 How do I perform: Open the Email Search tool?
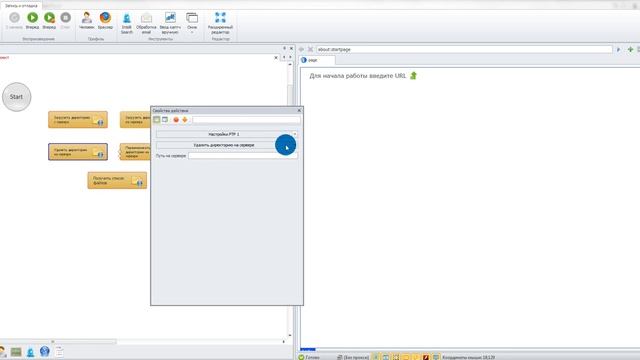(127, 23)
